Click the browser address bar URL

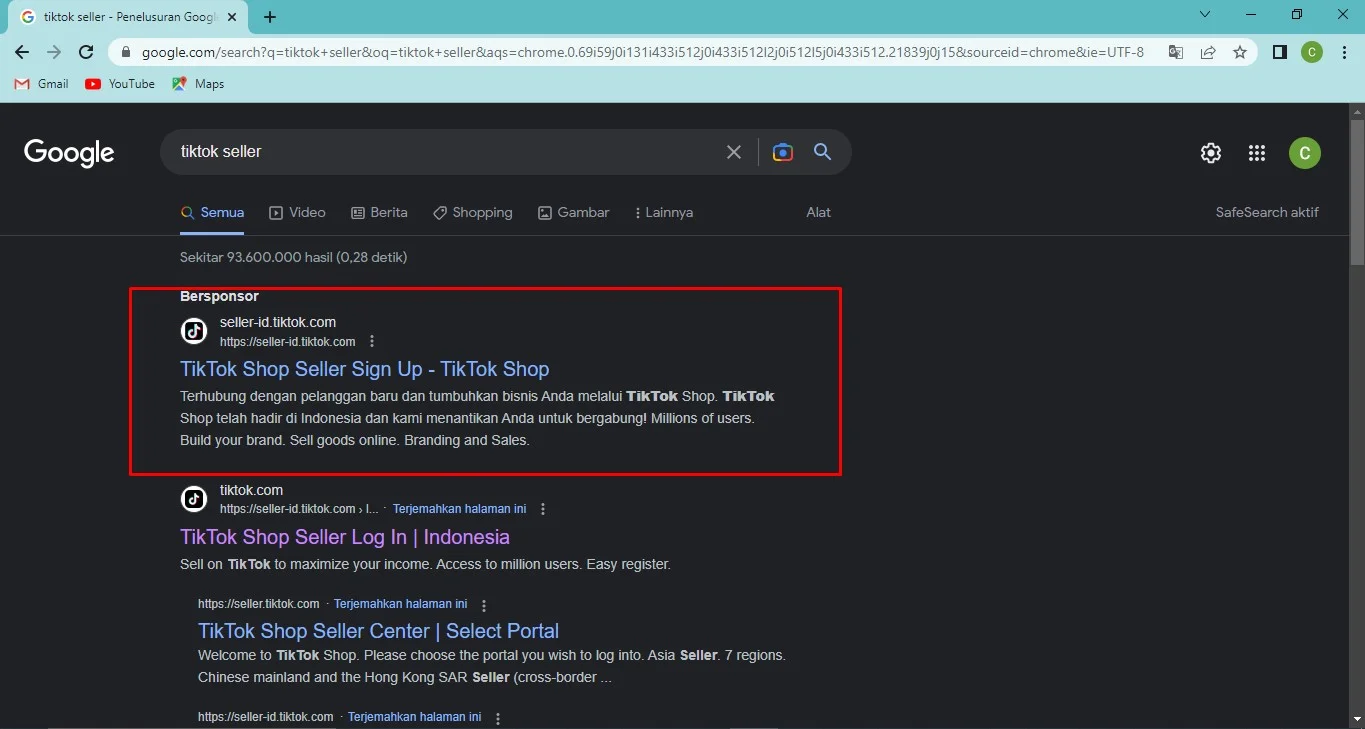coord(642,52)
